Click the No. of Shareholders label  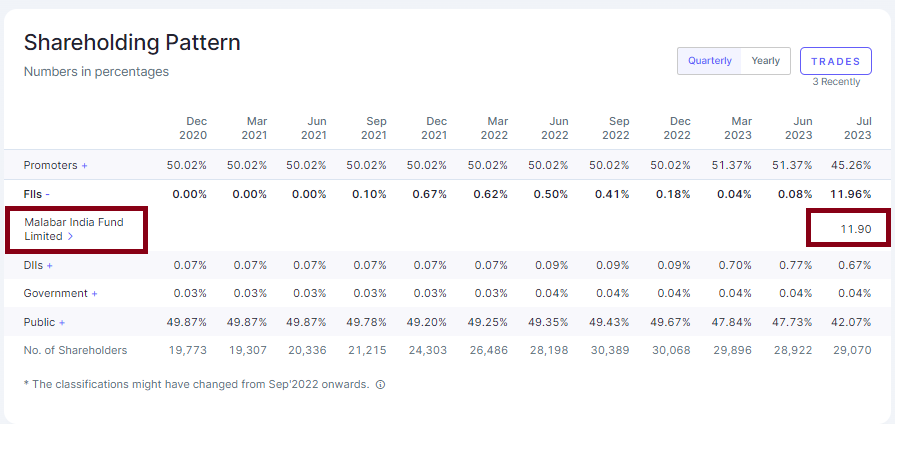pos(75,350)
